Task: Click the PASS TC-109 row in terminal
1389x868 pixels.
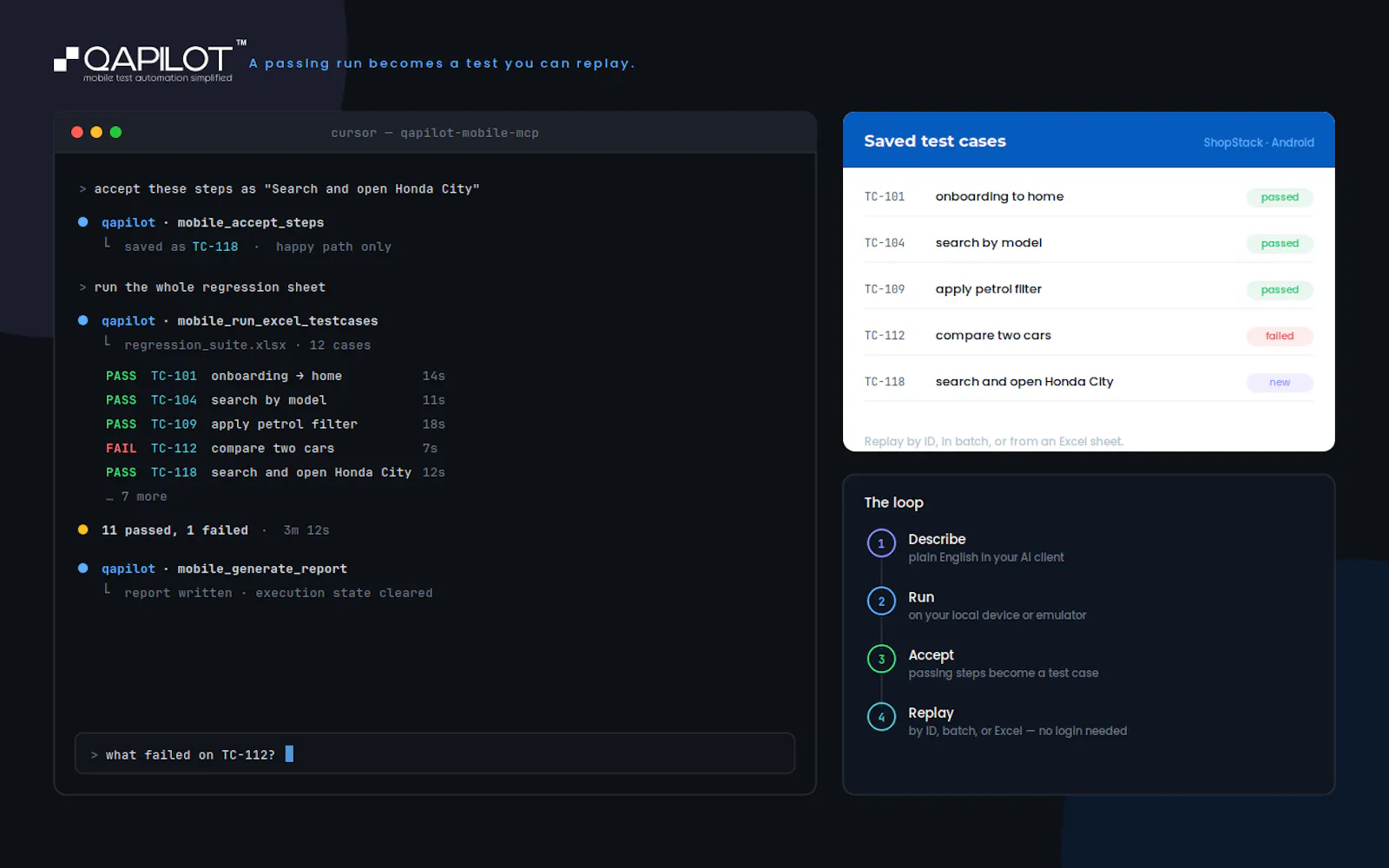Action: pyautogui.click(x=275, y=424)
